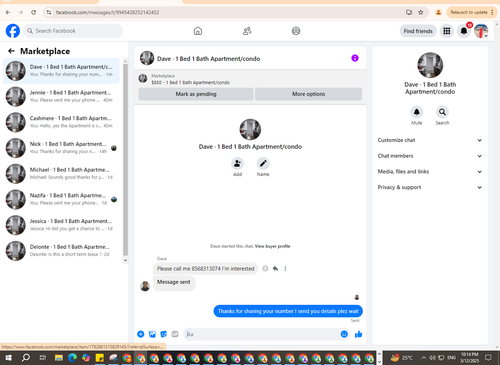Open the Michael apartment conversation
The width and height of the screenshot is (500, 365).
[61, 173]
